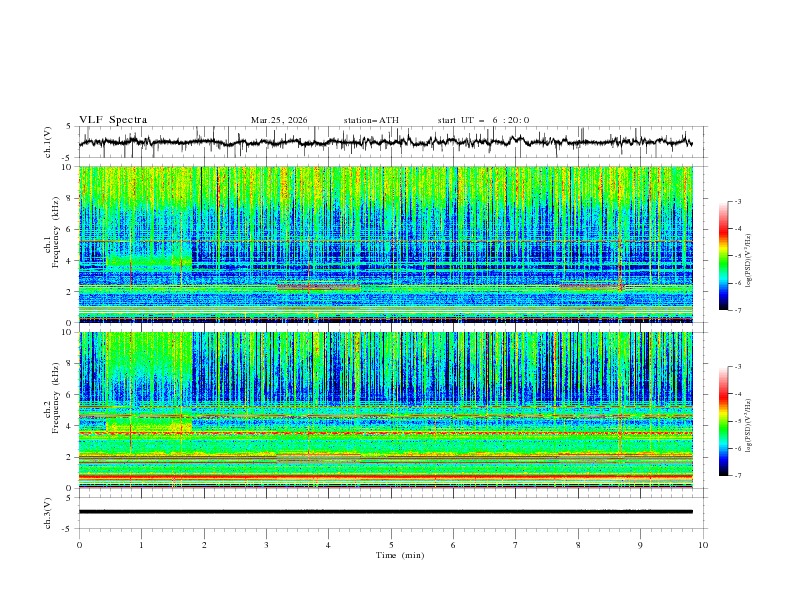This screenshot has width=792, height=612.
Task: Click the 5 minute tick label on time axis
Action: [391, 545]
